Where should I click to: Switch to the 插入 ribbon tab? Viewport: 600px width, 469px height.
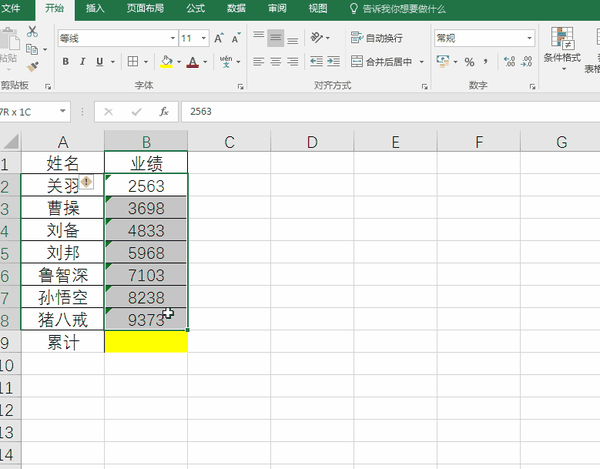95,8
